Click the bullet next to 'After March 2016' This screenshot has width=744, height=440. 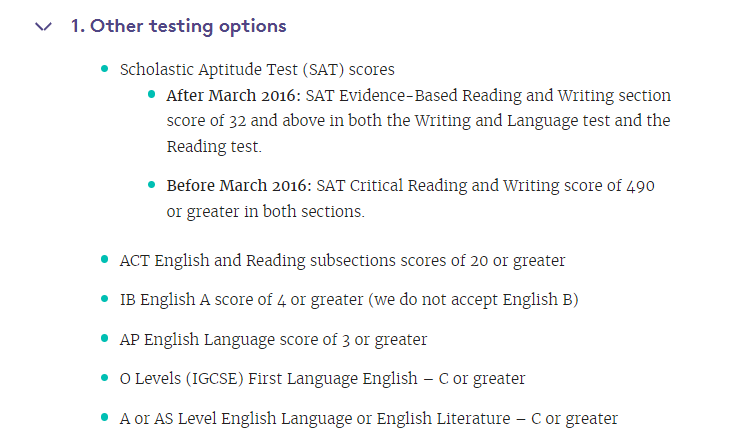[x=152, y=95]
